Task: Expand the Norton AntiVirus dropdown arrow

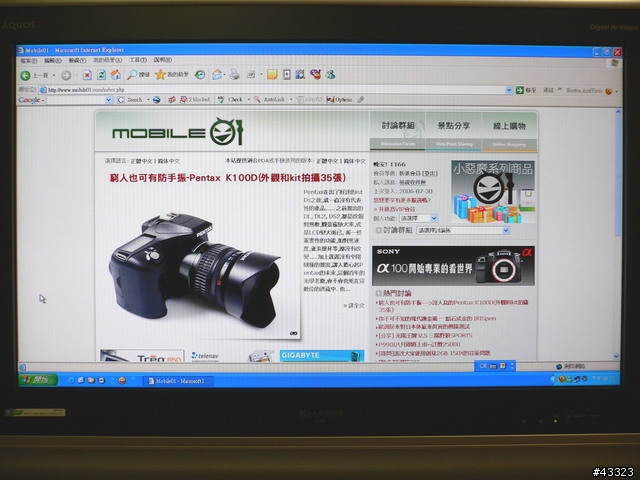Action: [616, 91]
